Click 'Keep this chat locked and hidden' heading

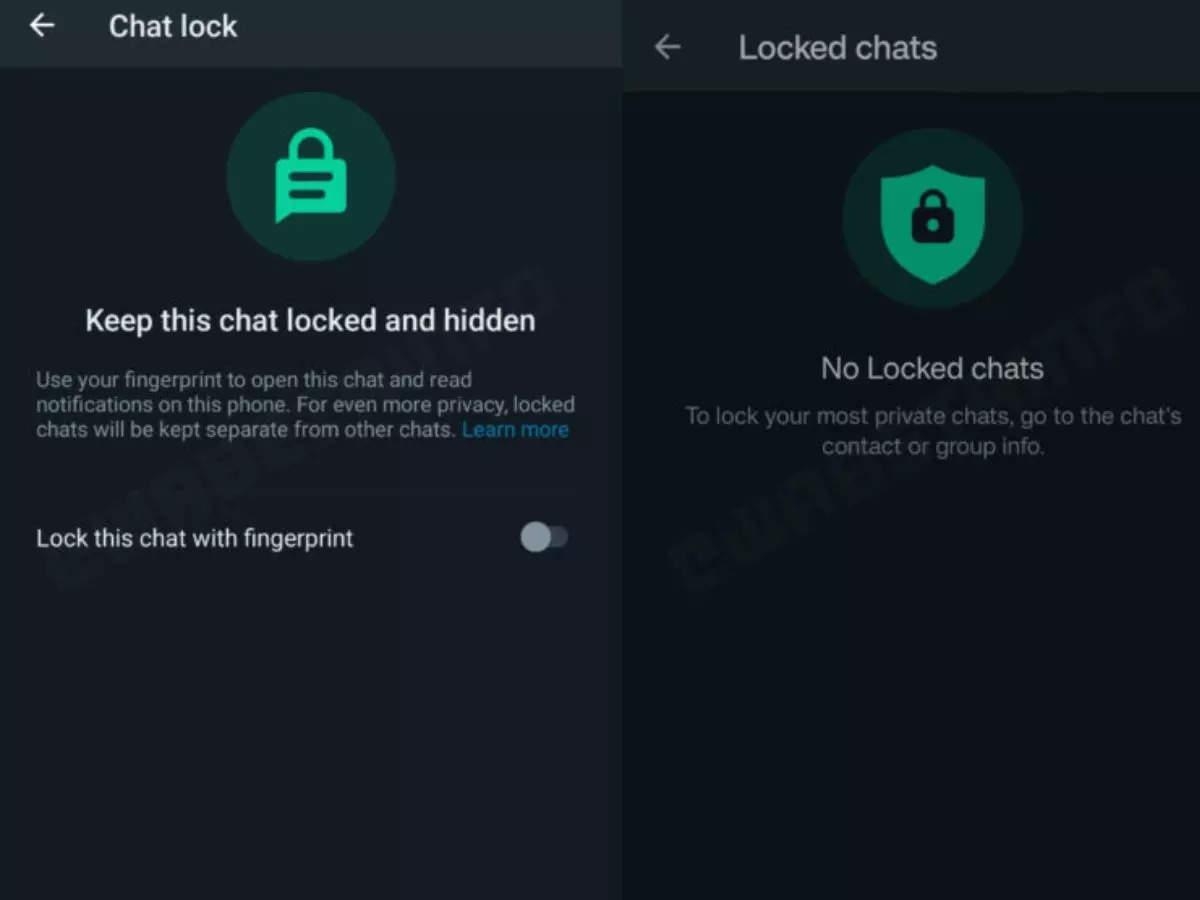[x=310, y=321]
